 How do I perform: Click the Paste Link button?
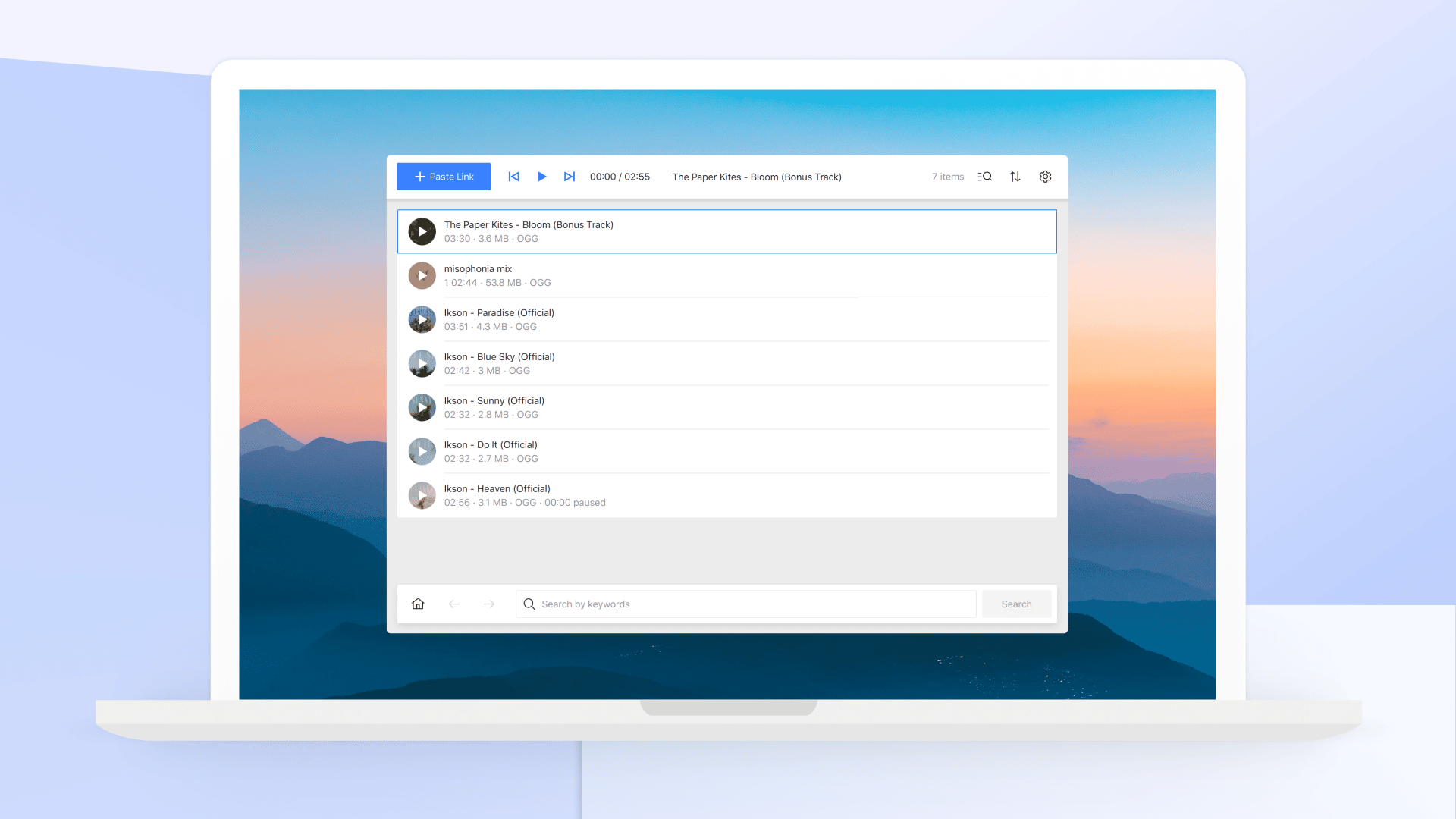[443, 177]
